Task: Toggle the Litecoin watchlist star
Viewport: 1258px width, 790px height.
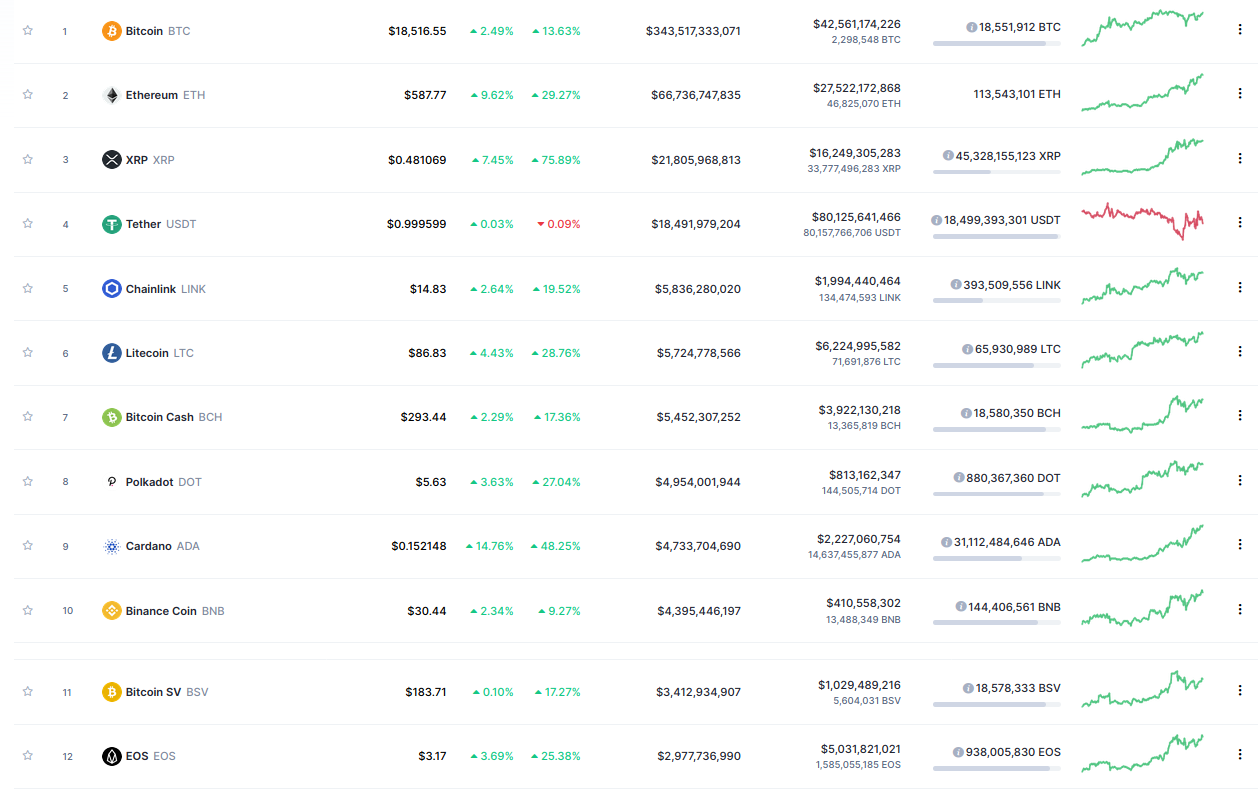Action: pos(28,352)
